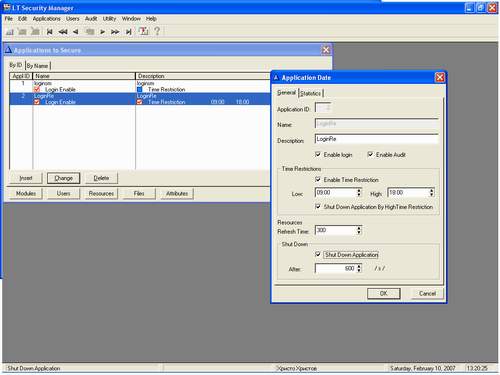This screenshot has width=500, height=375.
Task: Toggle Enable Time Restriction checkbox
Action: pyautogui.click(x=318, y=179)
